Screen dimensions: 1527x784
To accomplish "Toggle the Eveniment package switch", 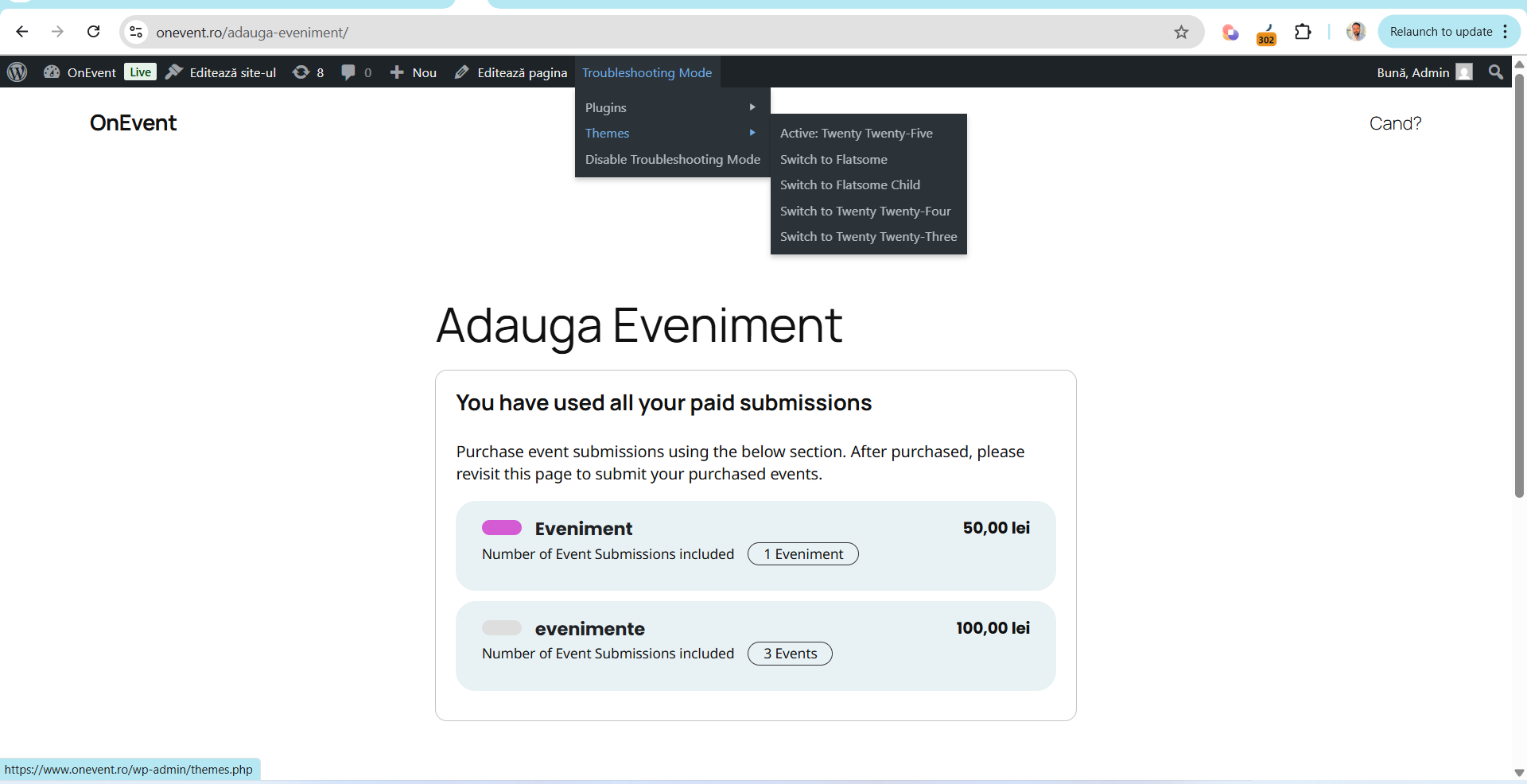I will pos(502,528).
